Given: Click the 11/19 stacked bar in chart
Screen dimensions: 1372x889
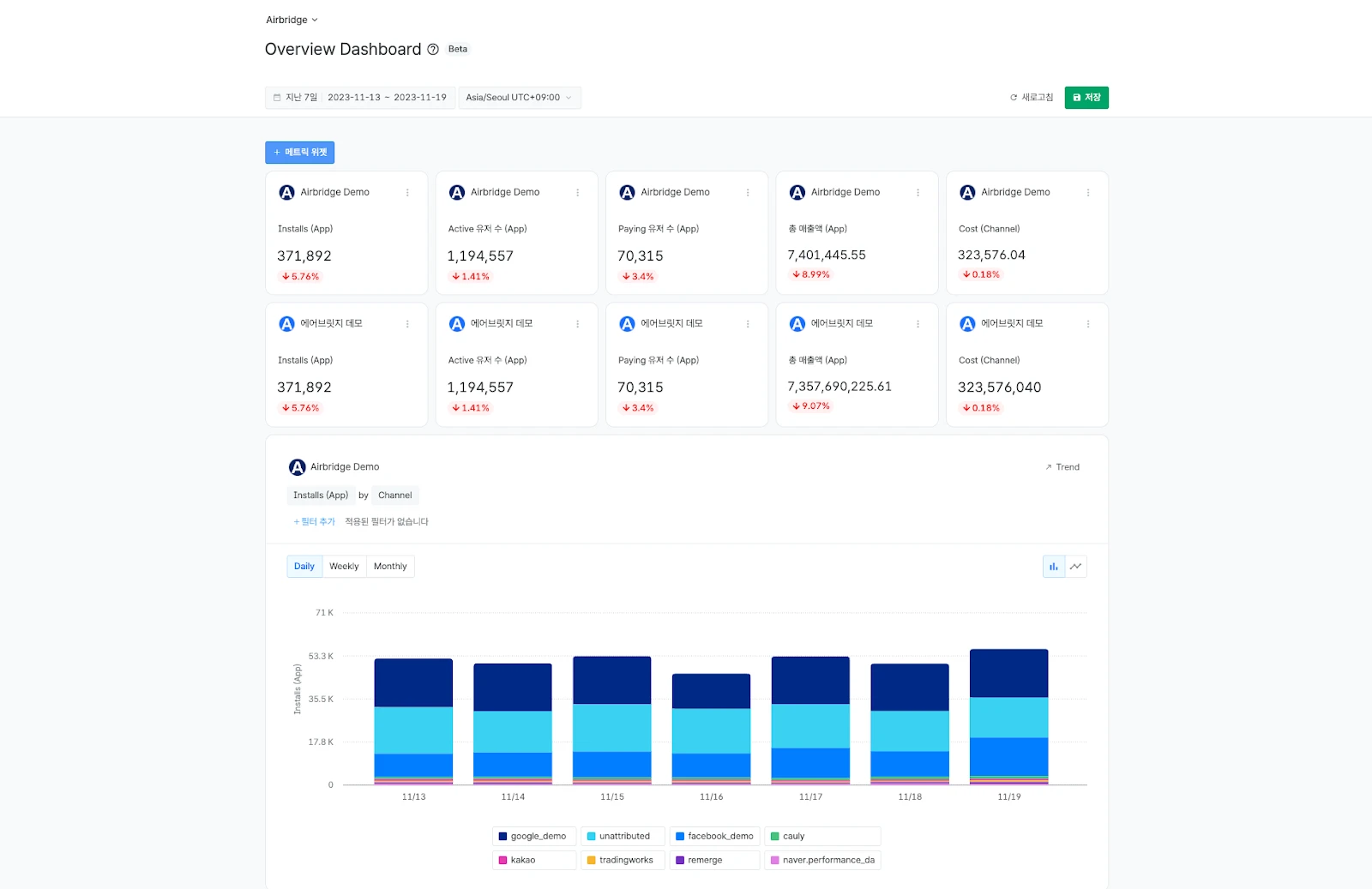Looking at the screenshot, I should coord(1008,717).
